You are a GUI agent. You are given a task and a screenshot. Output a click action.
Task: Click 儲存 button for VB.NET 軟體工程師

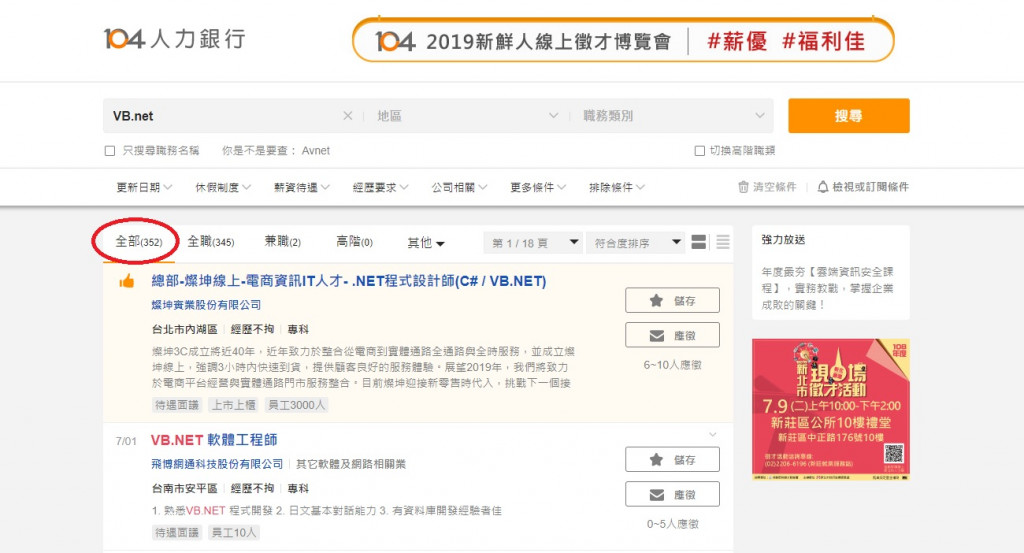(x=673, y=460)
